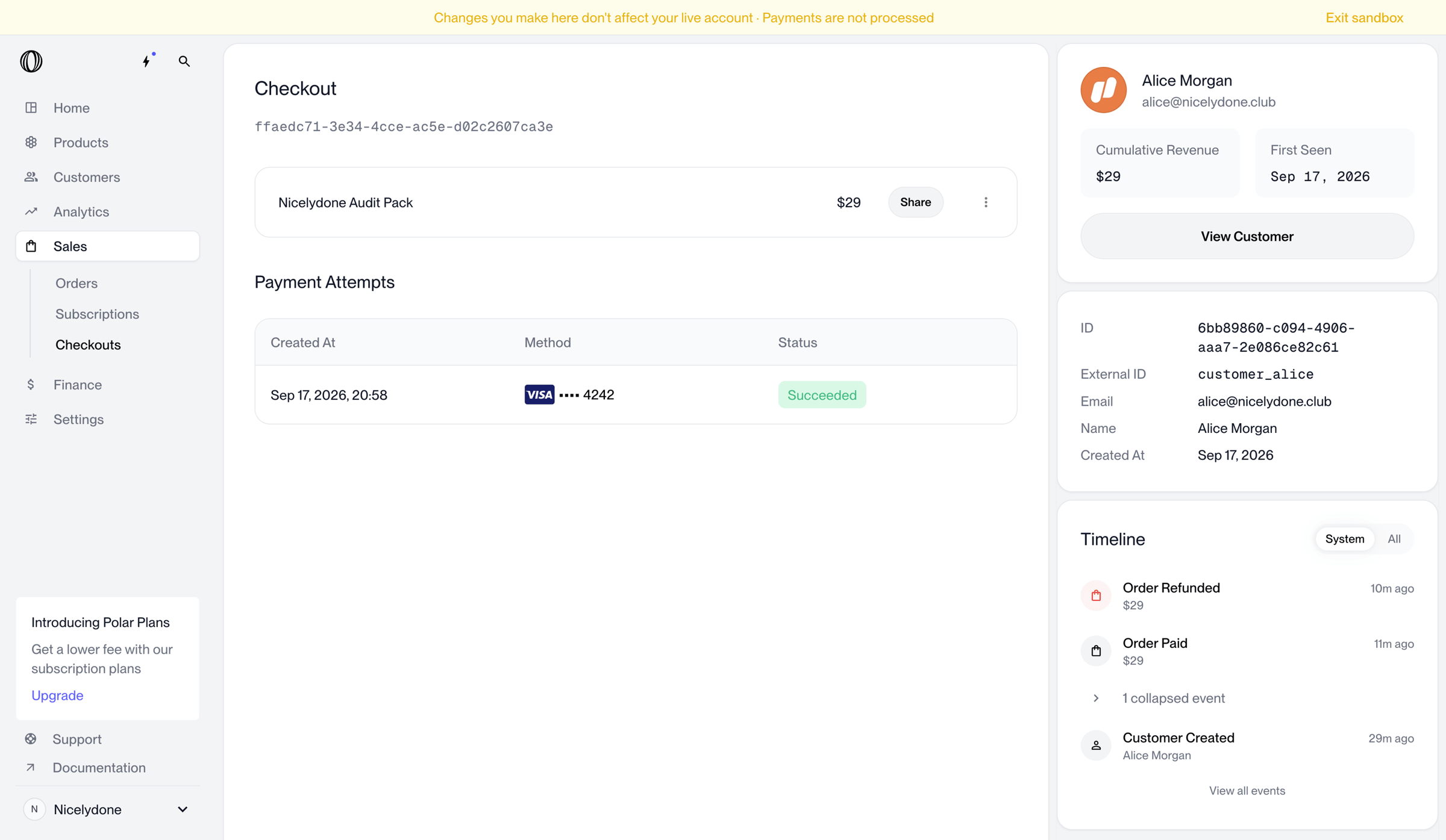
Task: Open Products in sidebar
Action: coord(81,142)
